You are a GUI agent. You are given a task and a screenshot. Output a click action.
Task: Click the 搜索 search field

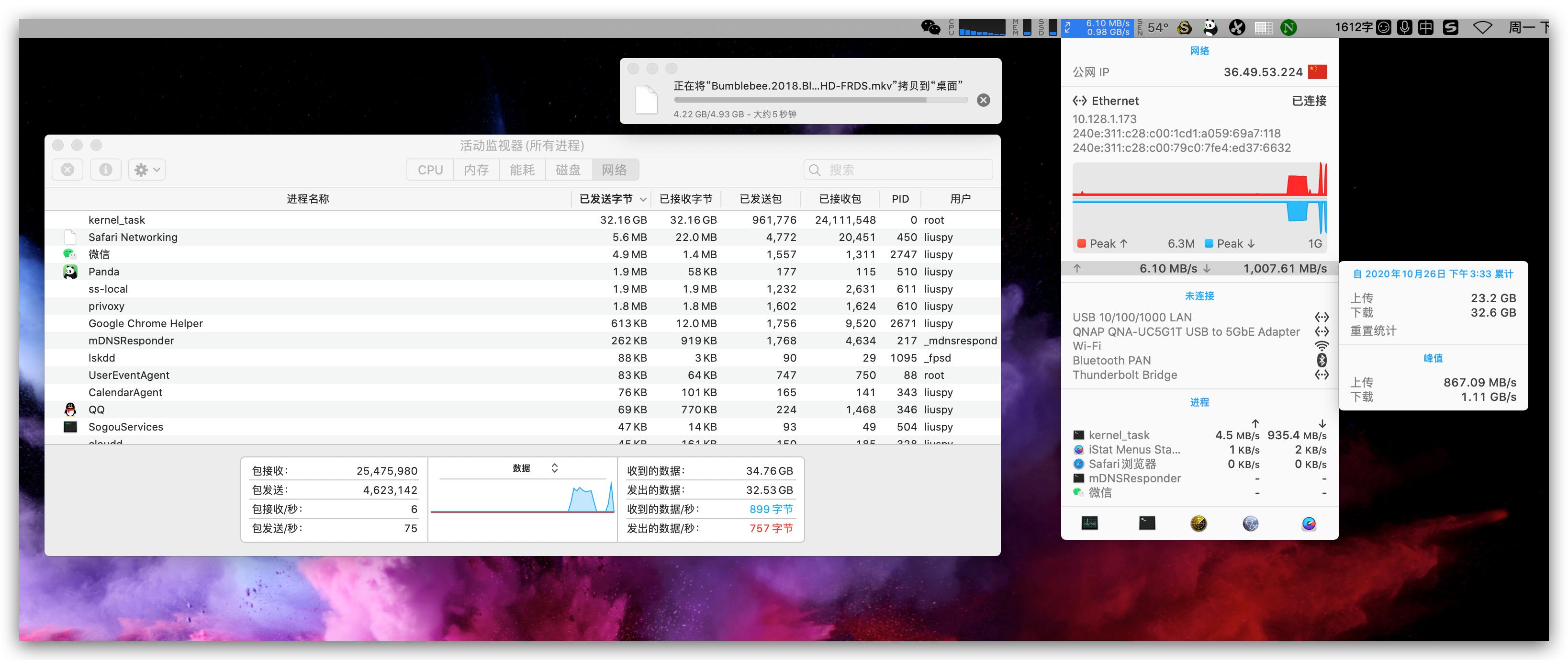click(x=898, y=170)
